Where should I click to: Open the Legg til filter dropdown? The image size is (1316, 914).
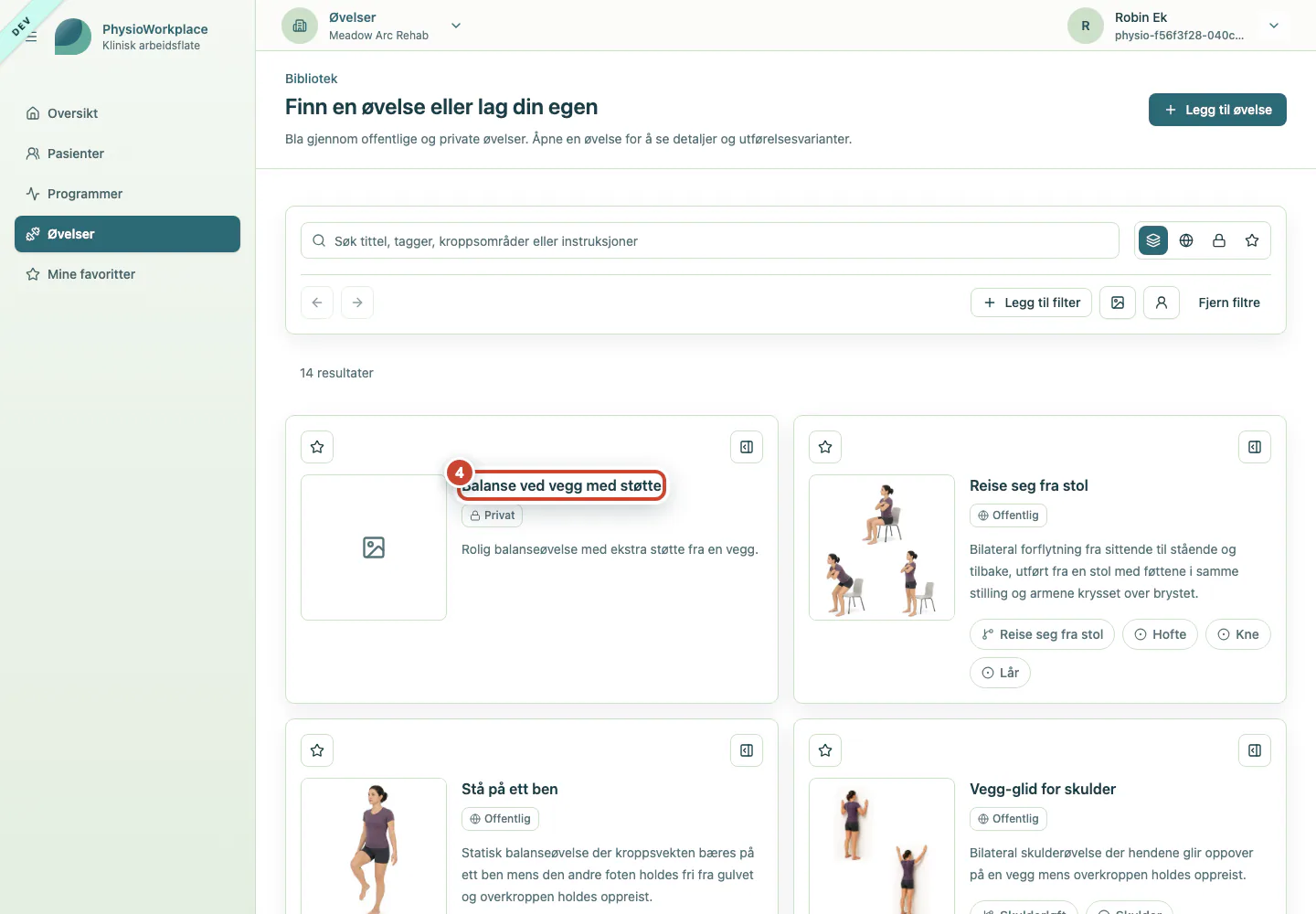[1031, 303]
